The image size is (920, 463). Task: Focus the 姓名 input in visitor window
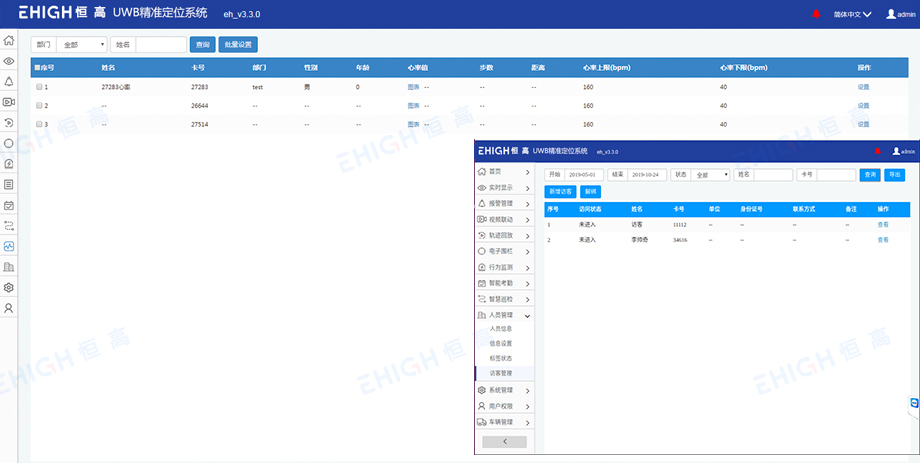(x=773, y=175)
